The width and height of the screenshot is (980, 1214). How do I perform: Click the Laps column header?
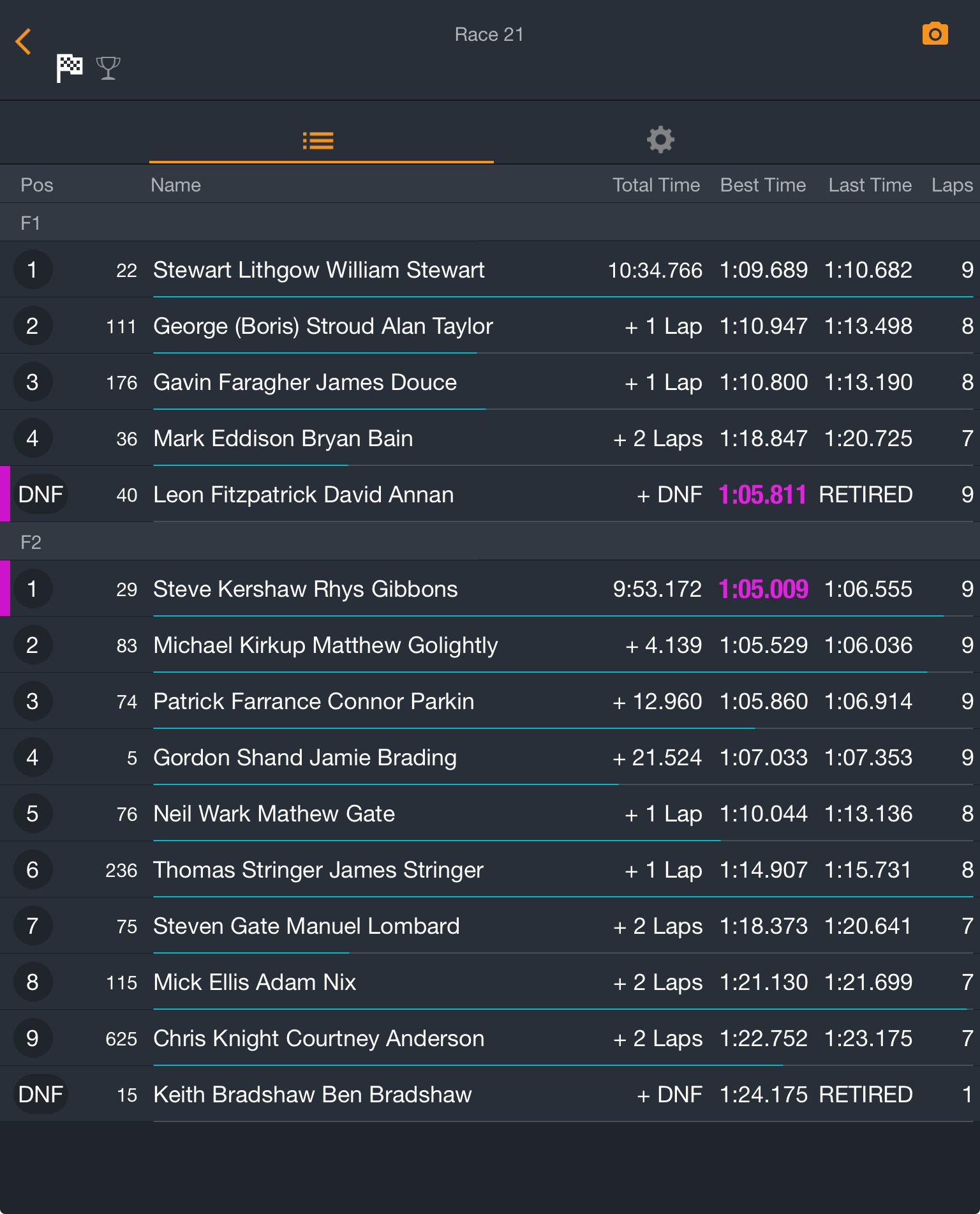952,185
